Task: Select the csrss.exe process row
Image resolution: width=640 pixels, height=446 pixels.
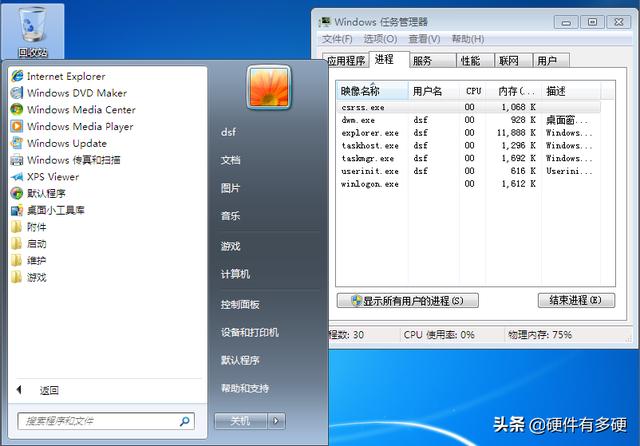Action: tap(469, 107)
